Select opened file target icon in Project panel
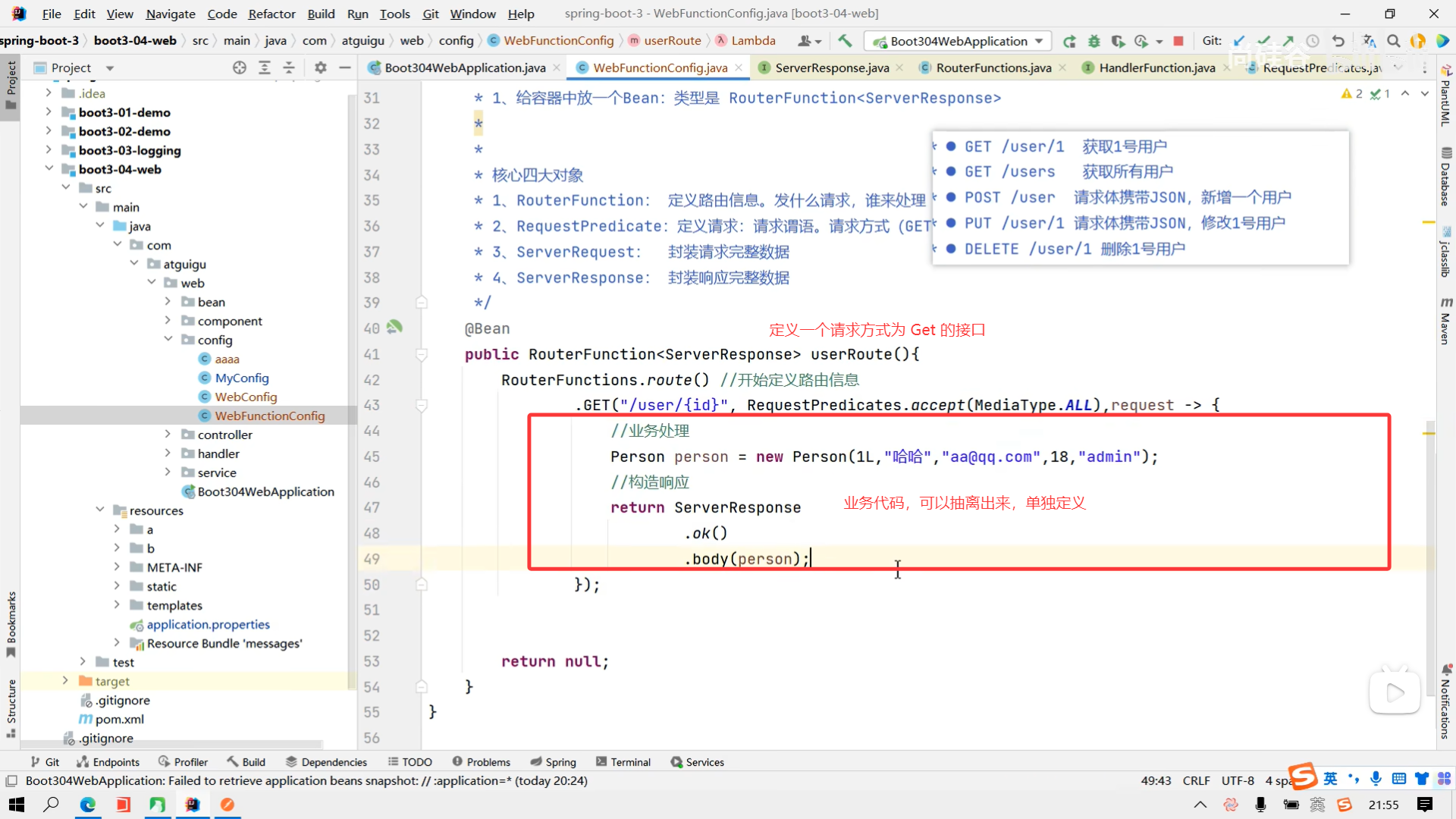 (x=240, y=67)
